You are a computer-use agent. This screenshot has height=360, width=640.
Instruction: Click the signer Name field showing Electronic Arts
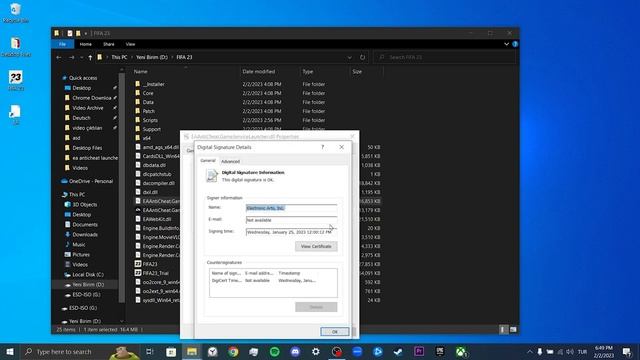coord(291,208)
